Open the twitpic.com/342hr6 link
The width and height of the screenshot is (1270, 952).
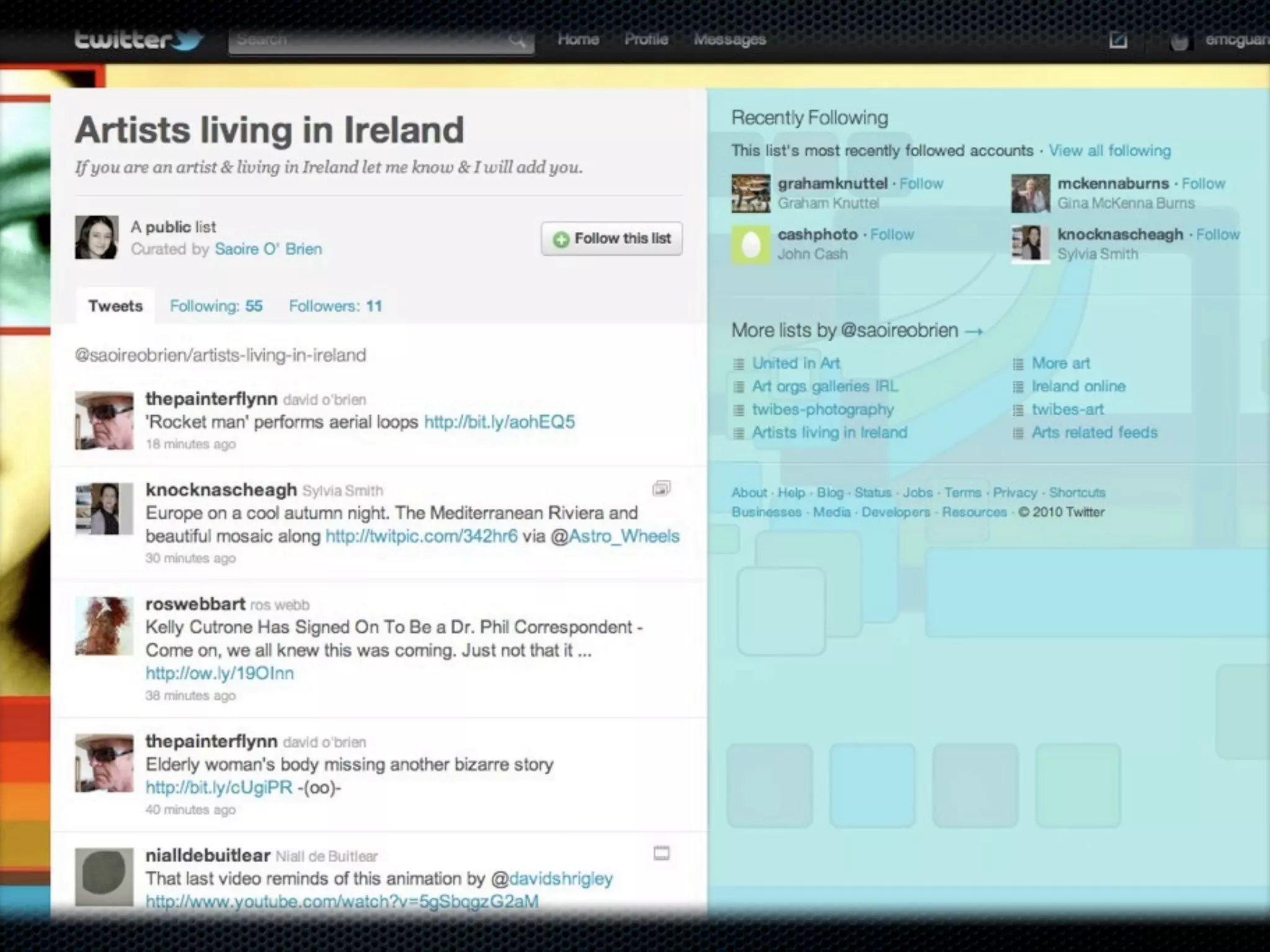[x=421, y=536]
